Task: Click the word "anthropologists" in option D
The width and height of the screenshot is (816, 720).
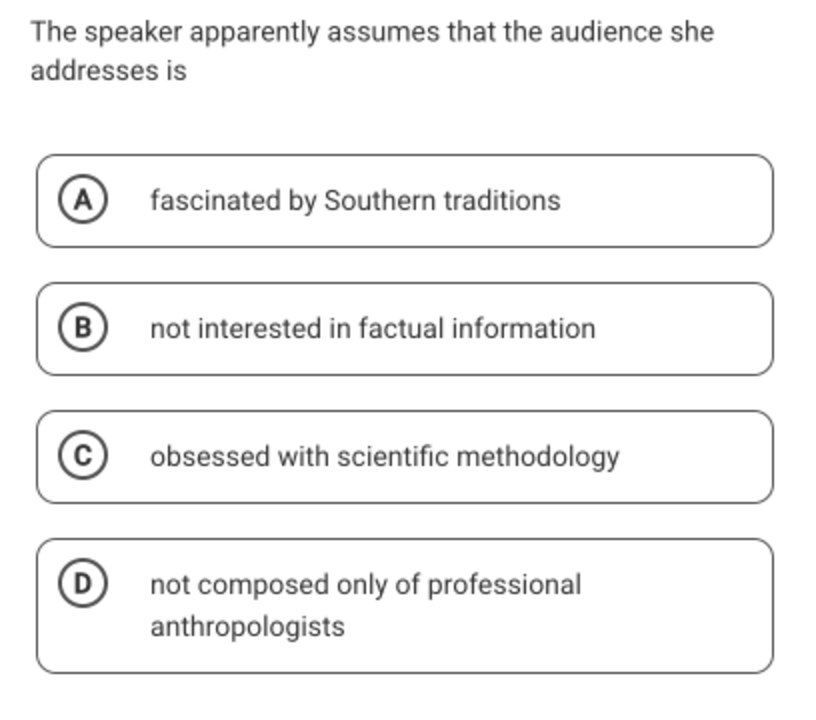Action: pos(248,627)
